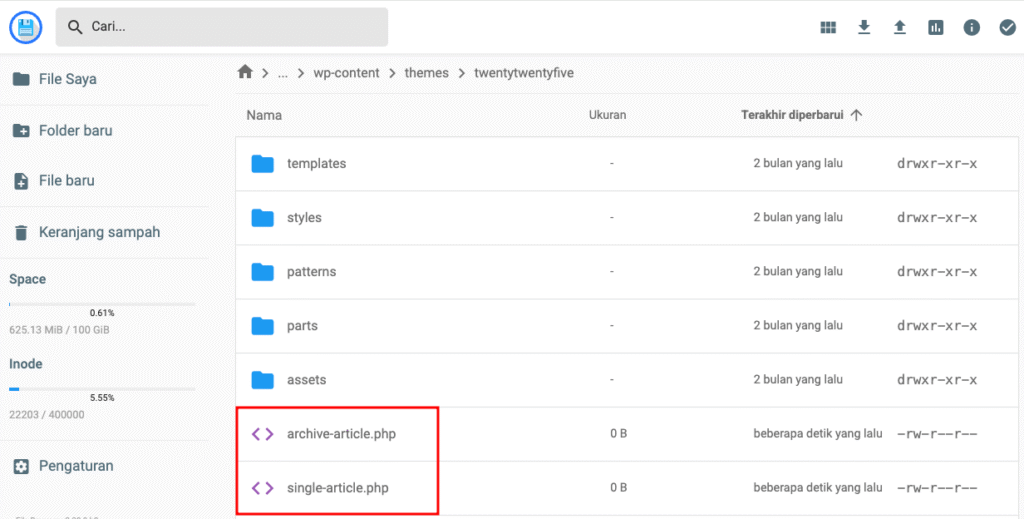Click the File Saya folder icon
This screenshot has width=1024, height=519.
click(x=21, y=79)
